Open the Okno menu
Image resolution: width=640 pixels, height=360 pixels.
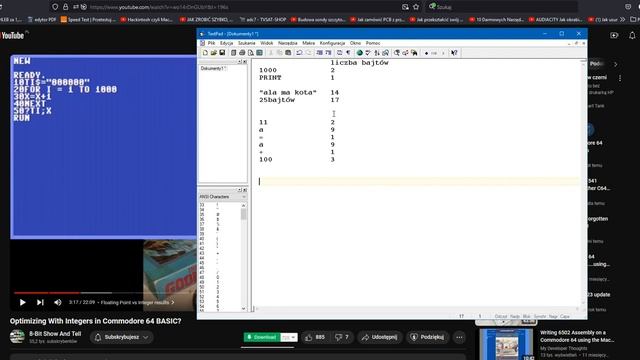click(x=356, y=43)
